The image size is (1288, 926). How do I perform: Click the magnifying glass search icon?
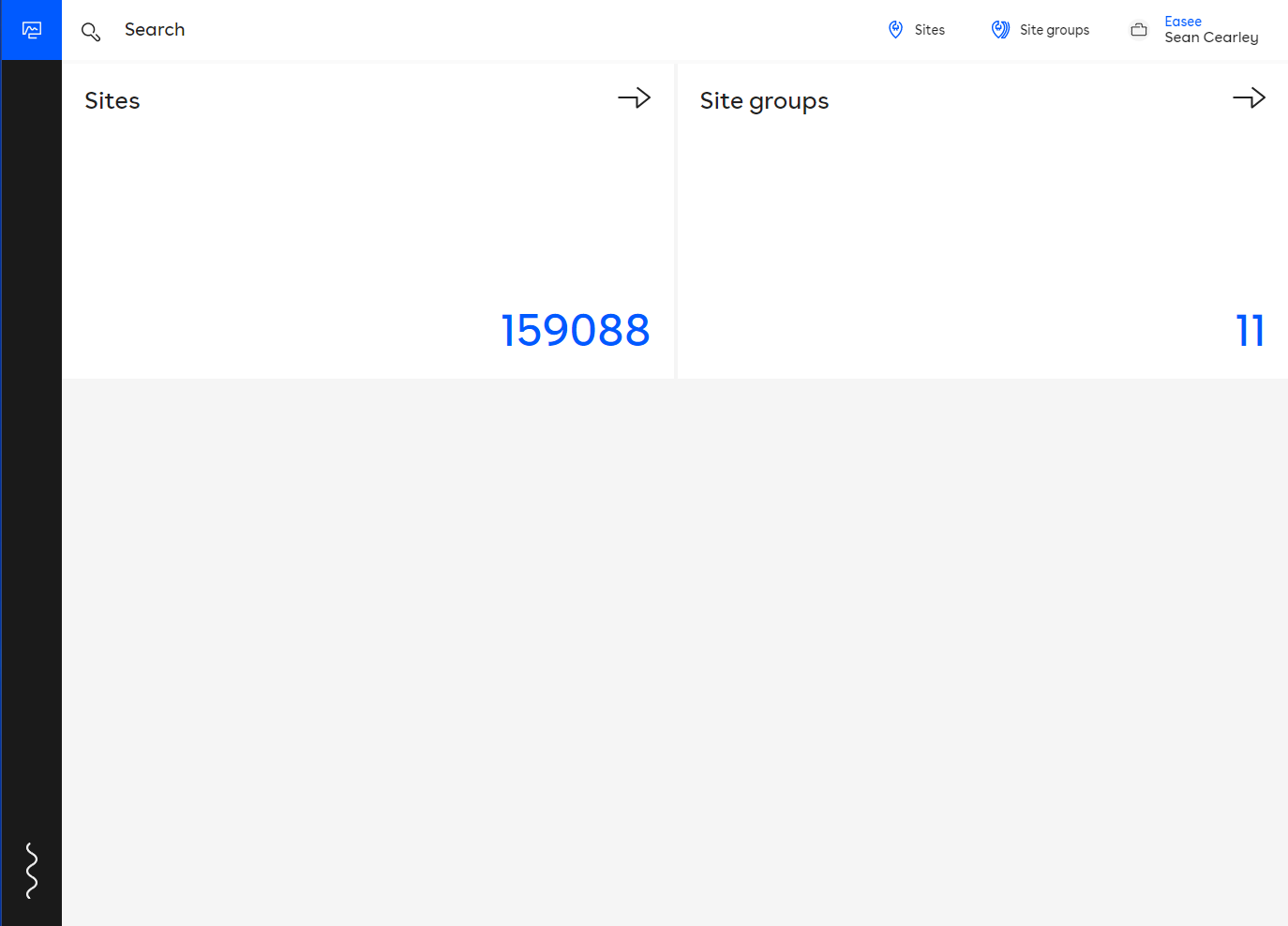tap(91, 32)
